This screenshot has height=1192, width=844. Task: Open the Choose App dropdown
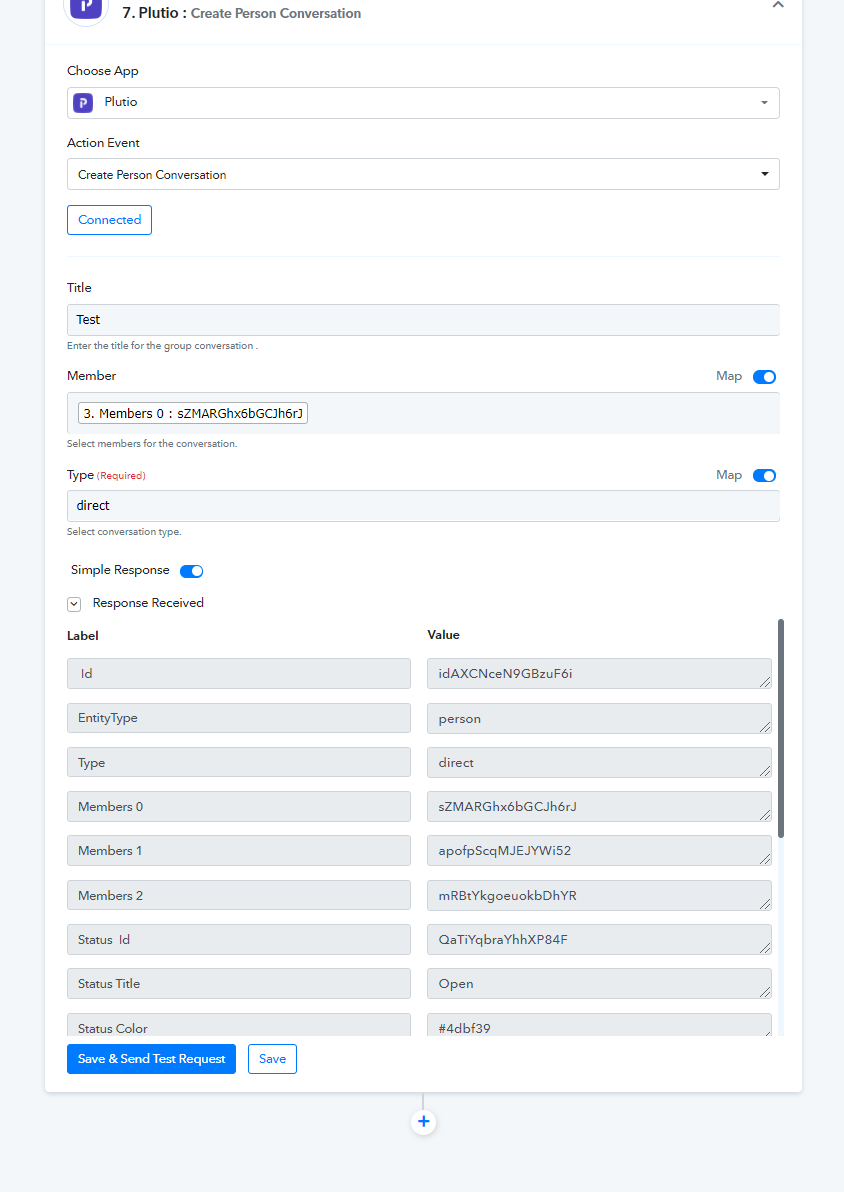423,103
